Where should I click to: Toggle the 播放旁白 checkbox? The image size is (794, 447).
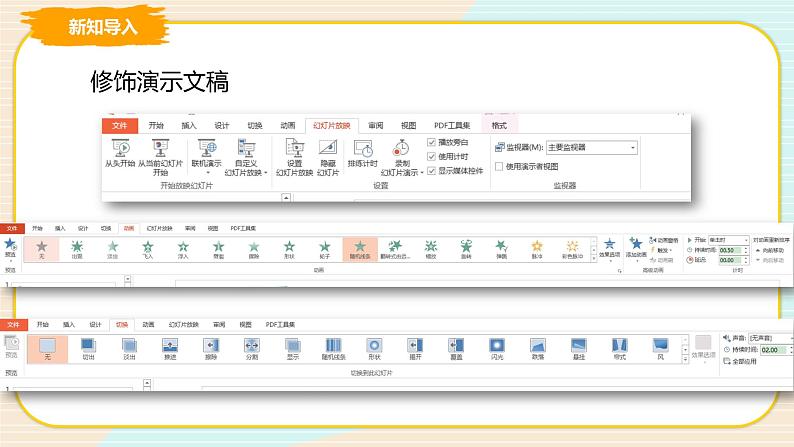[x=431, y=142]
